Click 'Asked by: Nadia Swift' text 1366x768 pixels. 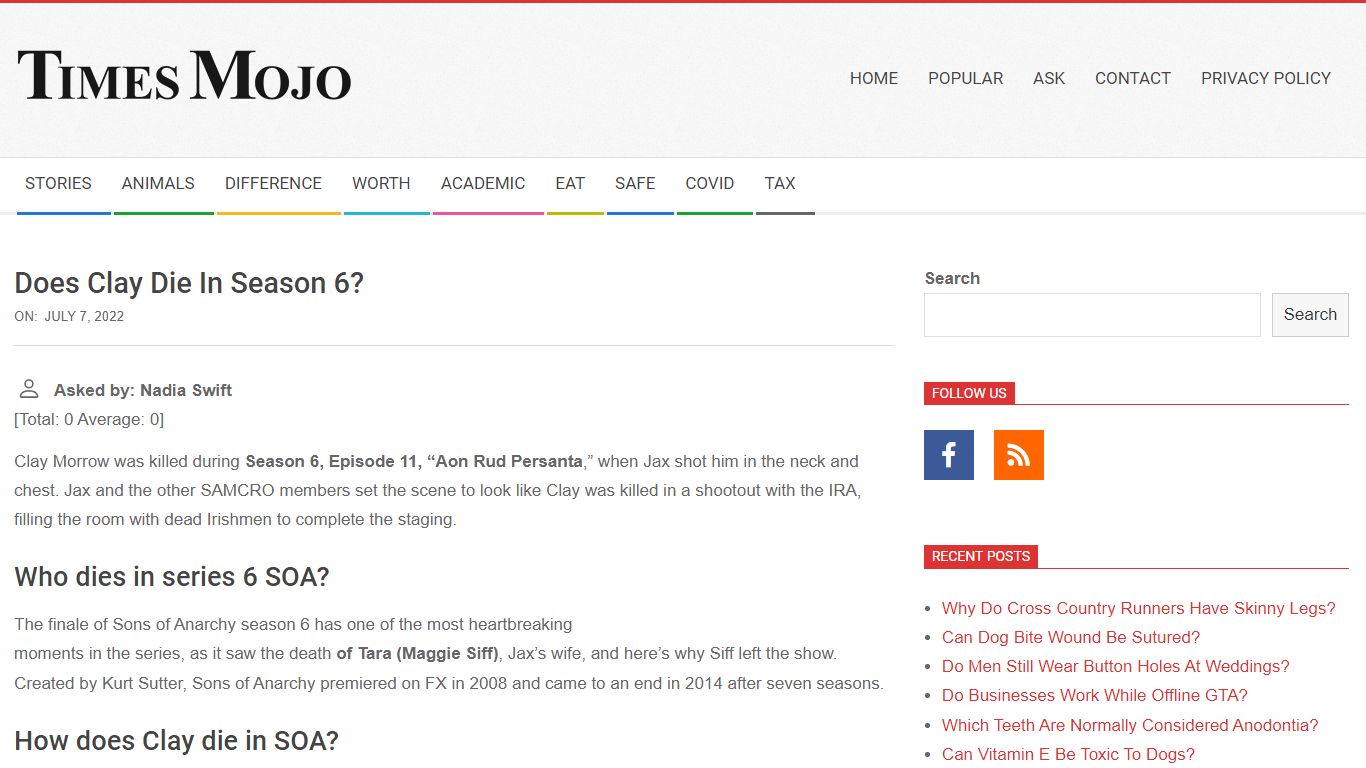[x=143, y=390]
